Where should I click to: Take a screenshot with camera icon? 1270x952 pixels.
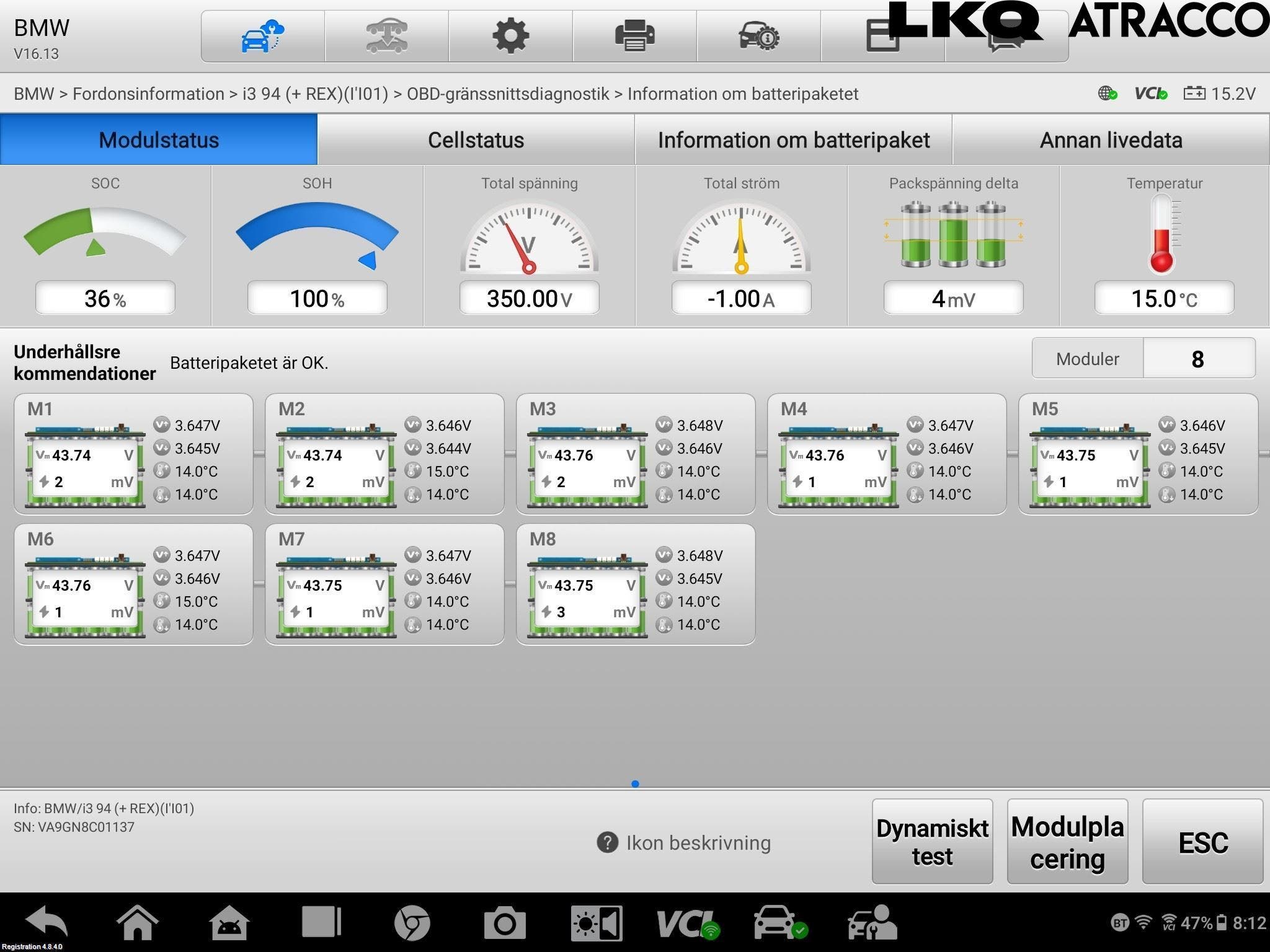(504, 923)
